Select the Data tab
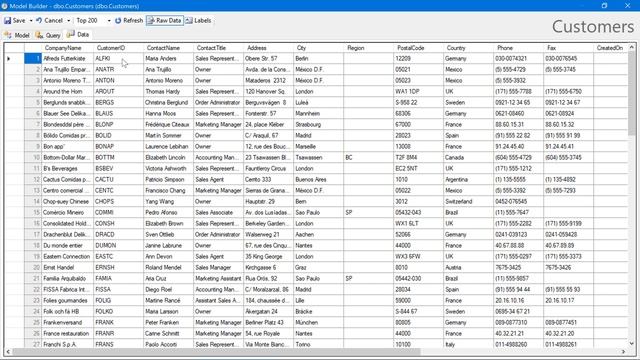This screenshot has height=360, width=640. point(78,35)
